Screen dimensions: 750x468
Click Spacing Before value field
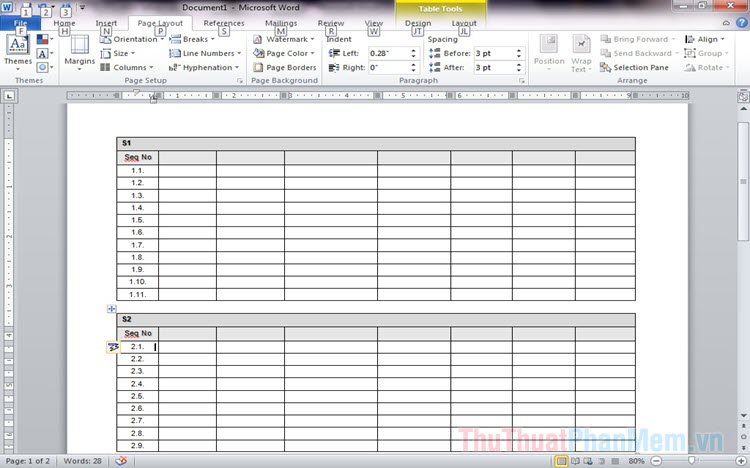click(x=495, y=54)
